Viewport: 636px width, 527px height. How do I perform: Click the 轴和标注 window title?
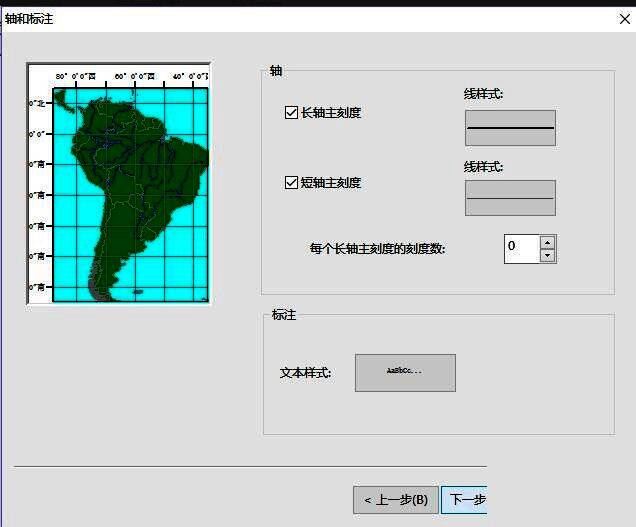[x=32, y=18]
